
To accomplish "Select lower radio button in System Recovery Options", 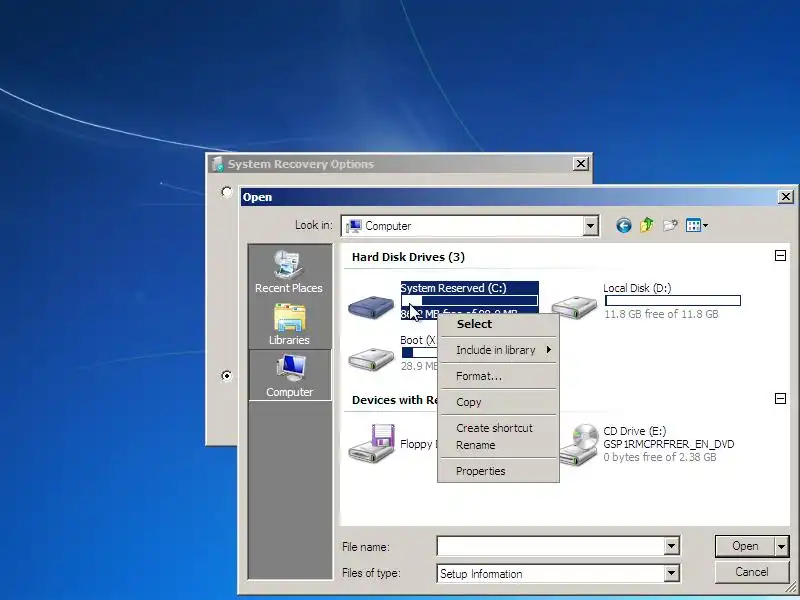I will point(227,376).
